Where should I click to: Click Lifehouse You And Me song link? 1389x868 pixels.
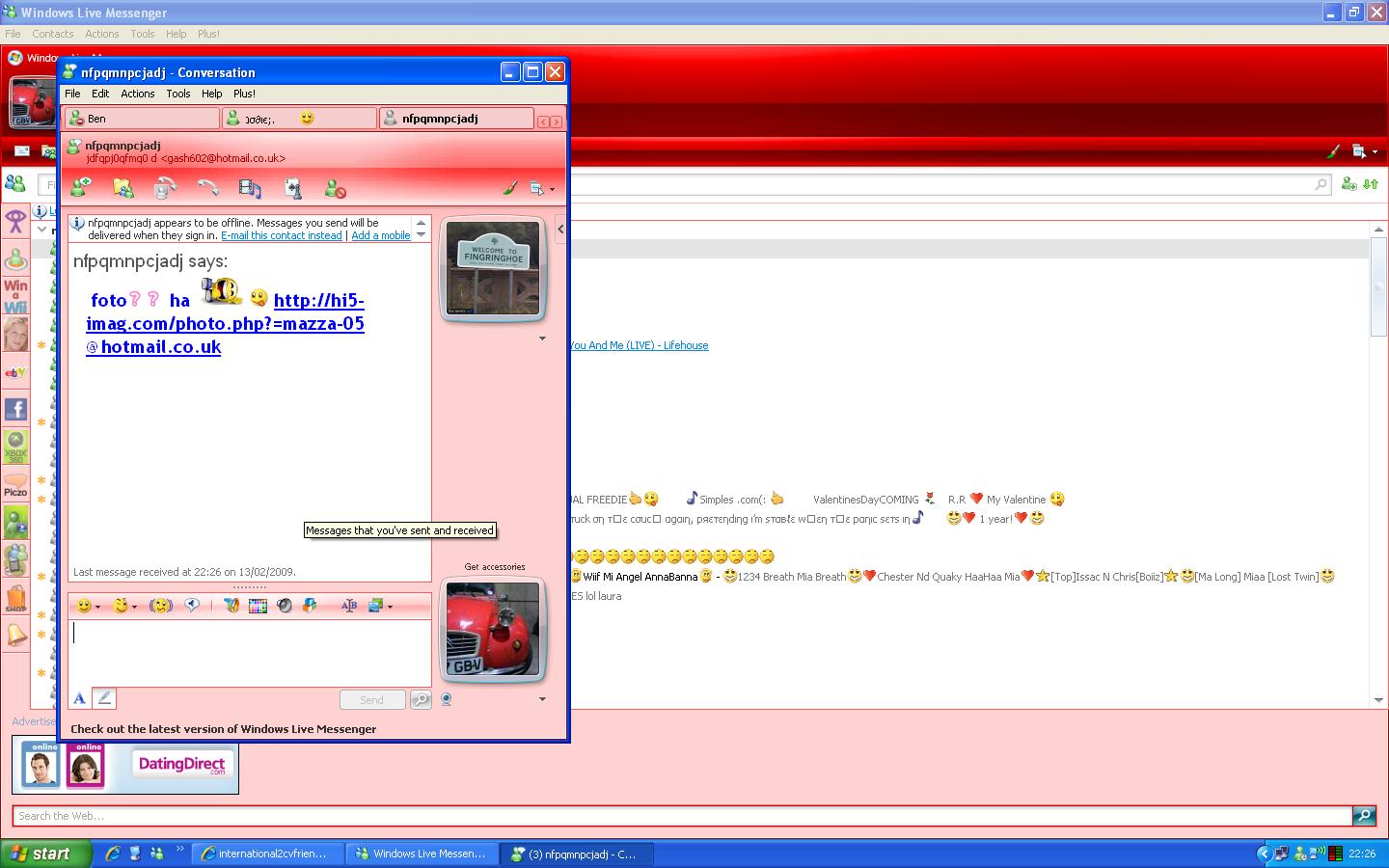(639, 345)
